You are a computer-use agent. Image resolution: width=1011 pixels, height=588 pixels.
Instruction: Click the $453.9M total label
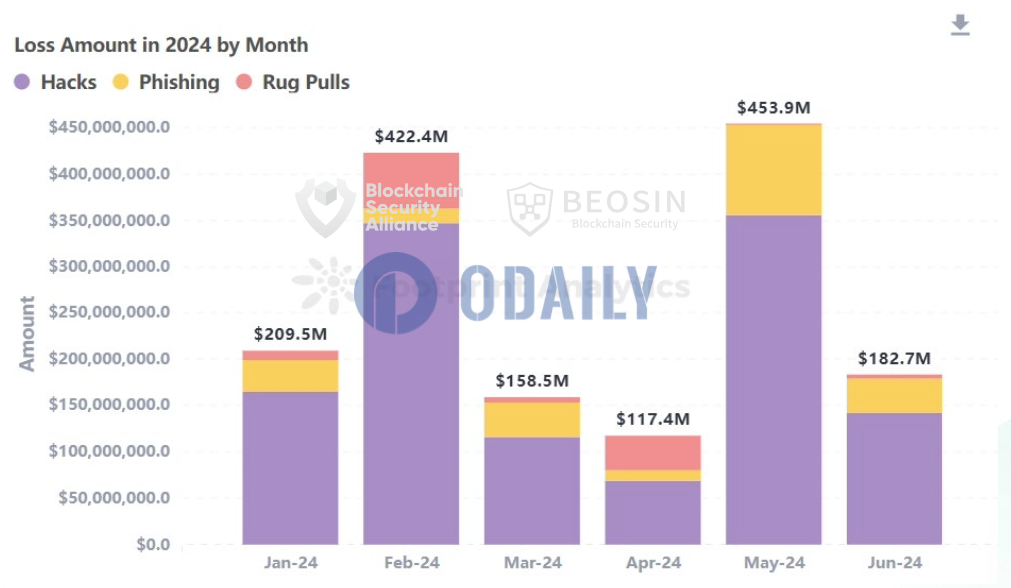(774, 108)
